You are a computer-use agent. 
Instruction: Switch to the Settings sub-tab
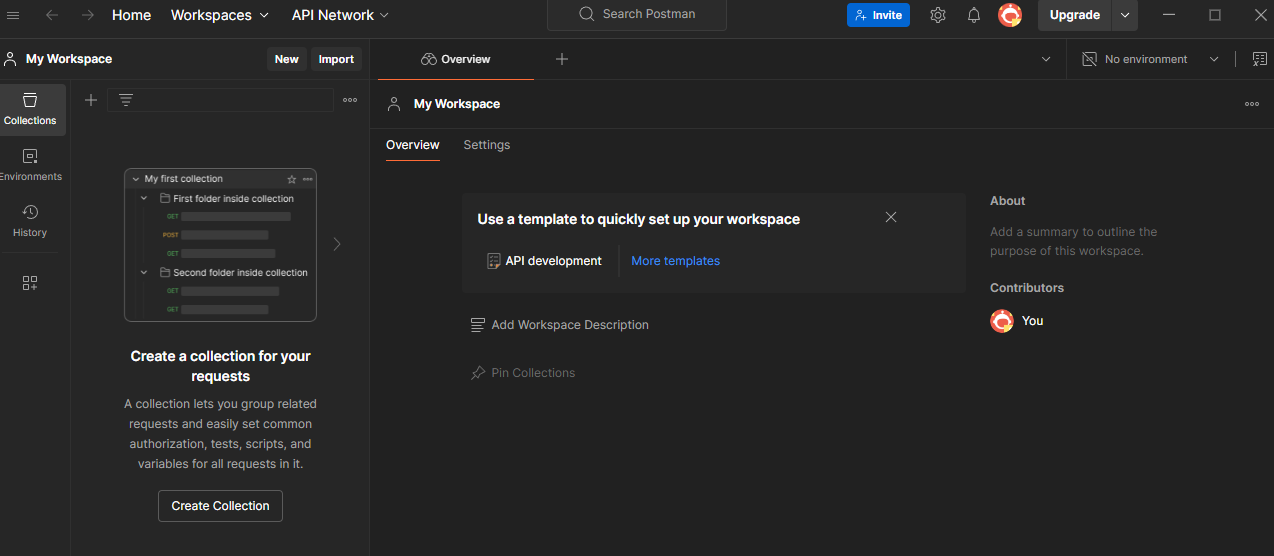(x=487, y=145)
